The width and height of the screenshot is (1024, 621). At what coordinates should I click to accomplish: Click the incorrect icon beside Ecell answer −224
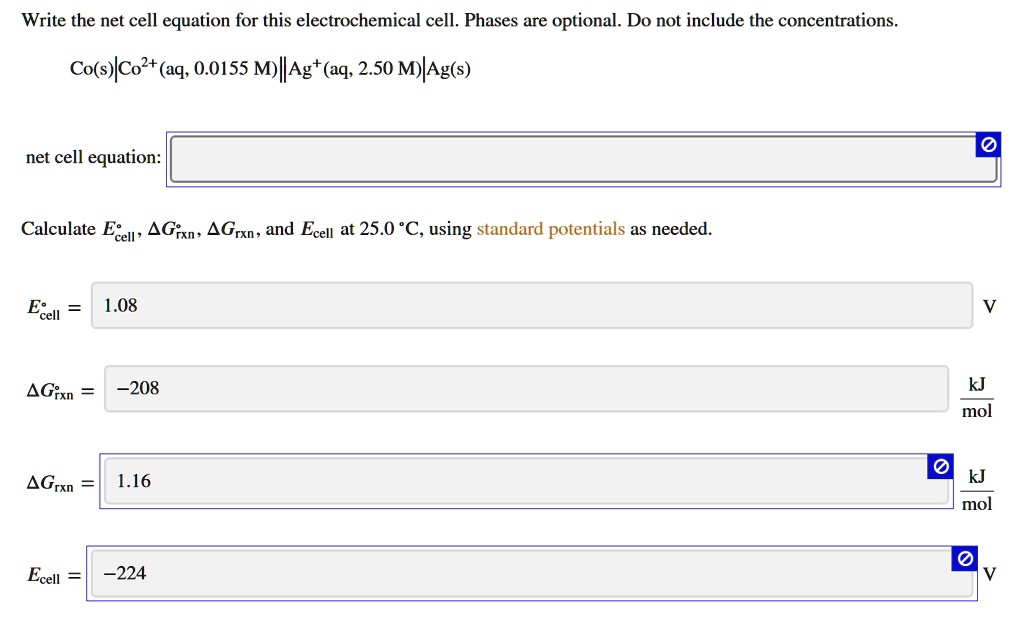(x=964, y=559)
